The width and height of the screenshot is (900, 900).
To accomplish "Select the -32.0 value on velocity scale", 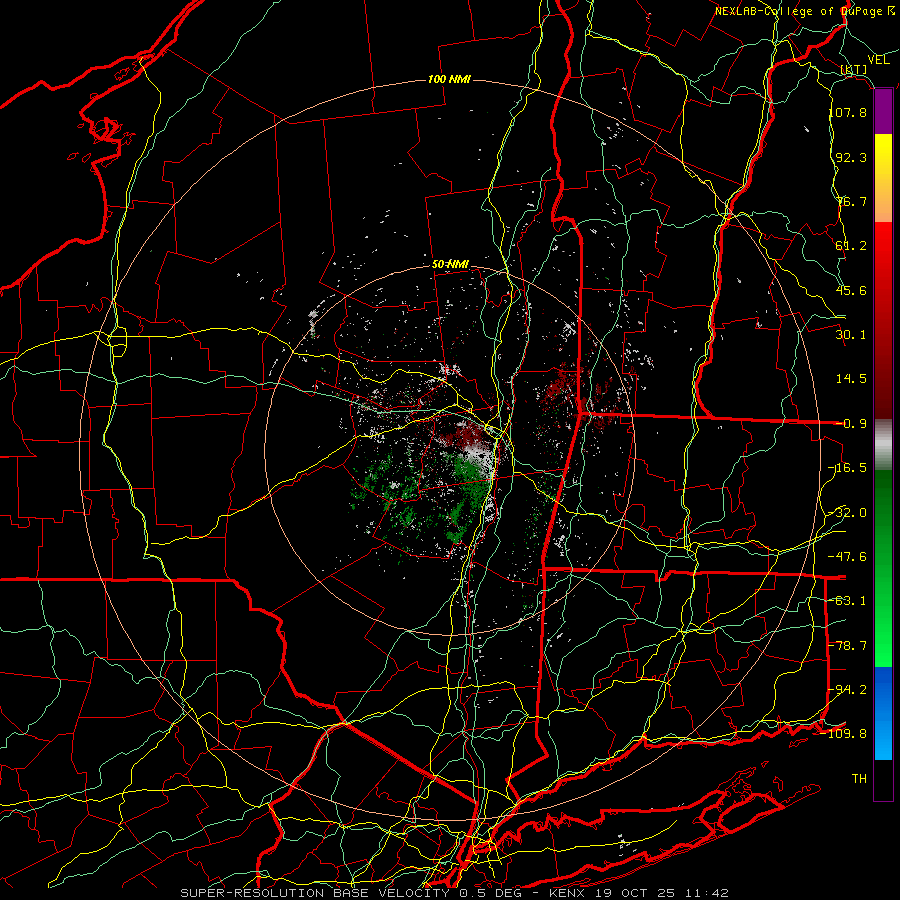I will tap(848, 513).
